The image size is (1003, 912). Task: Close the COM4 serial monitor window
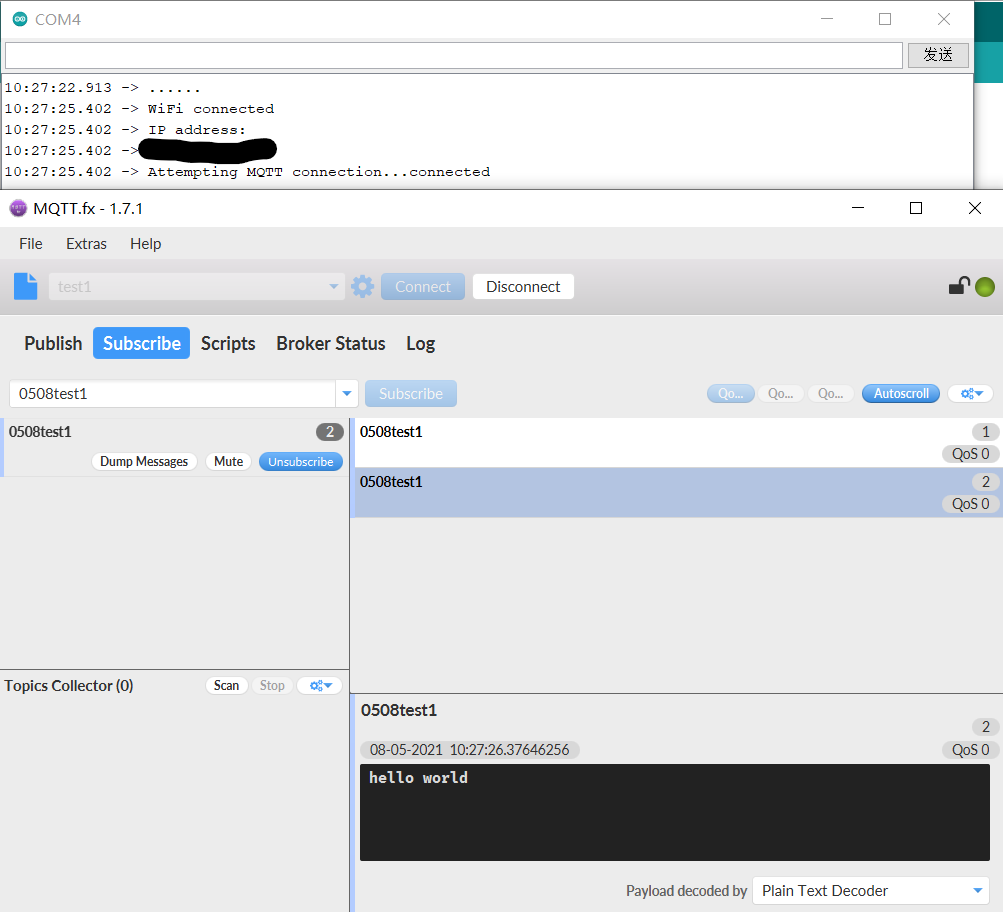click(944, 19)
